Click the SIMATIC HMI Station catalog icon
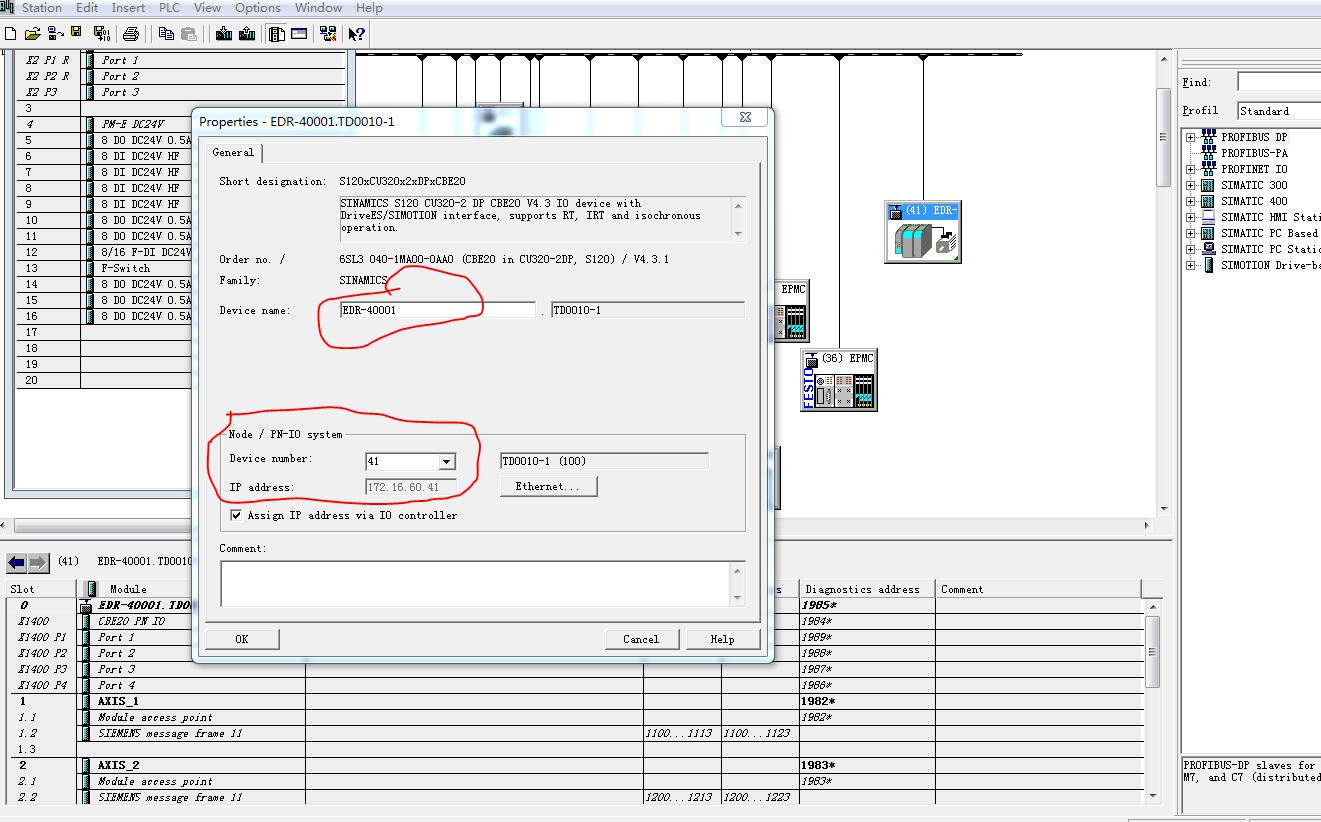1321x822 pixels. click(x=1208, y=217)
